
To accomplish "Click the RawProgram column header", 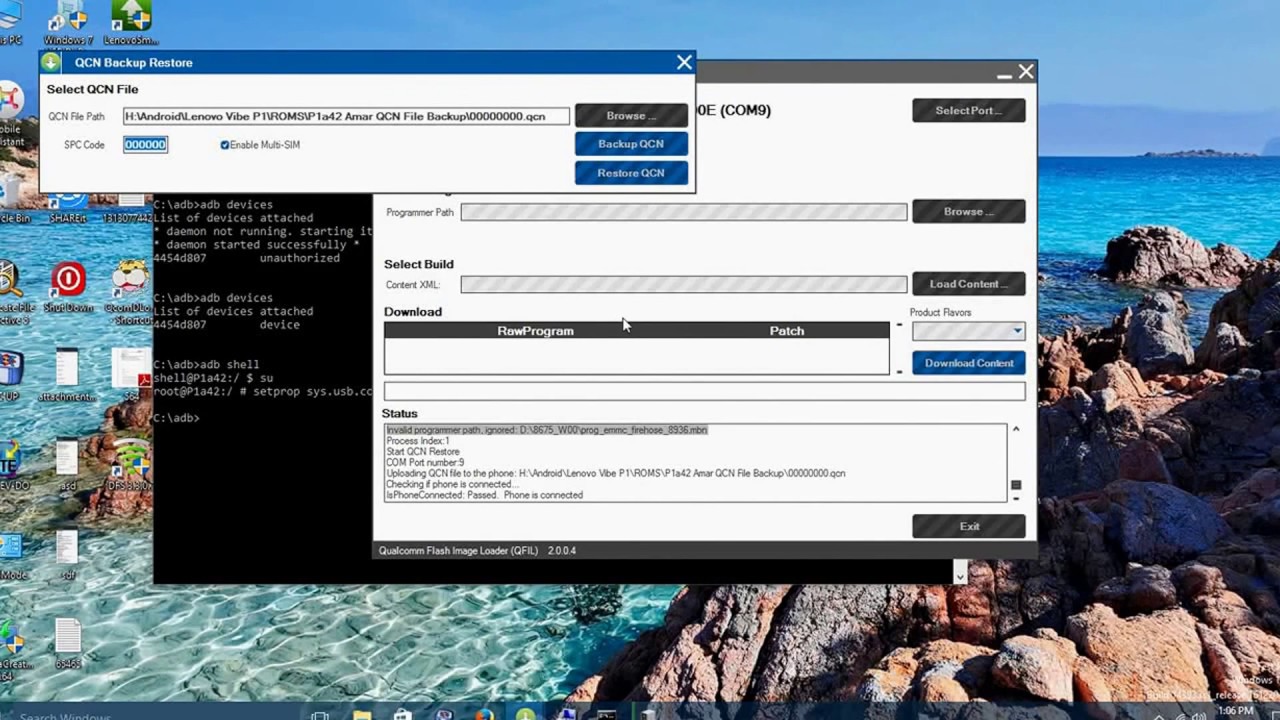I will (x=535, y=331).
